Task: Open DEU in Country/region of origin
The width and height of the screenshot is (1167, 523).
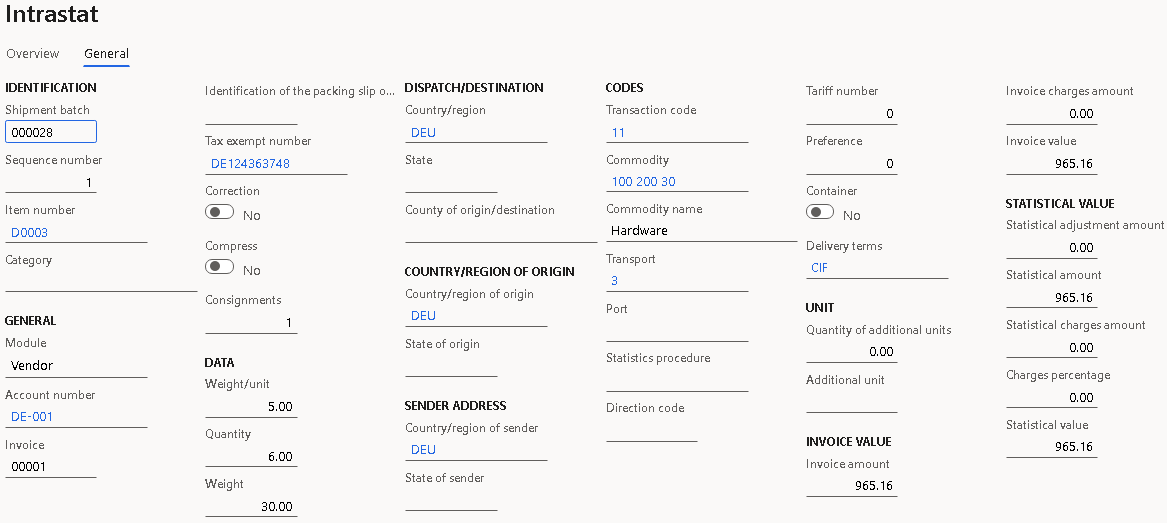Action: pos(424,316)
